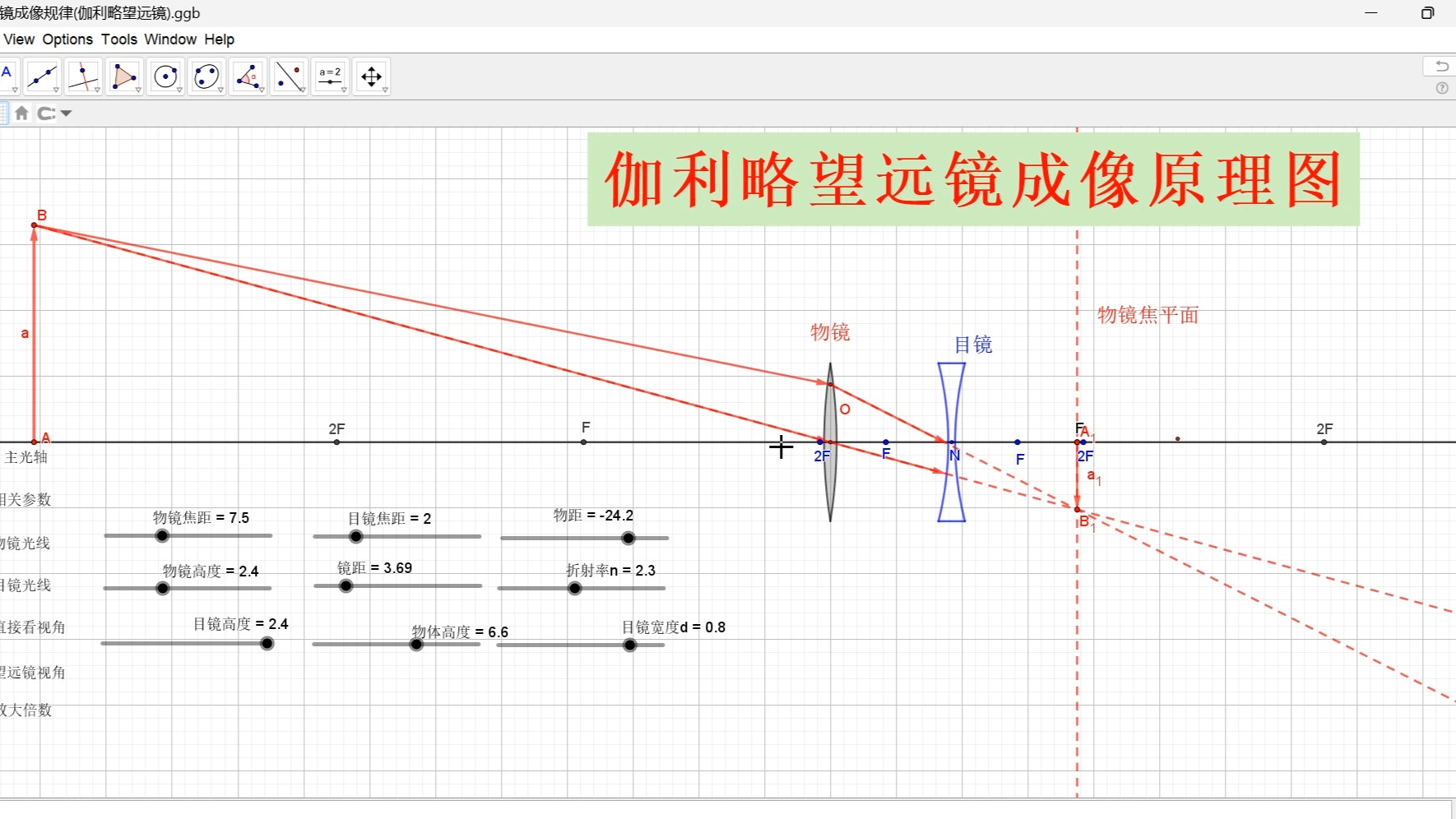The width and height of the screenshot is (1456, 819).
Task: Open the Options menu
Action: [x=67, y=39]
